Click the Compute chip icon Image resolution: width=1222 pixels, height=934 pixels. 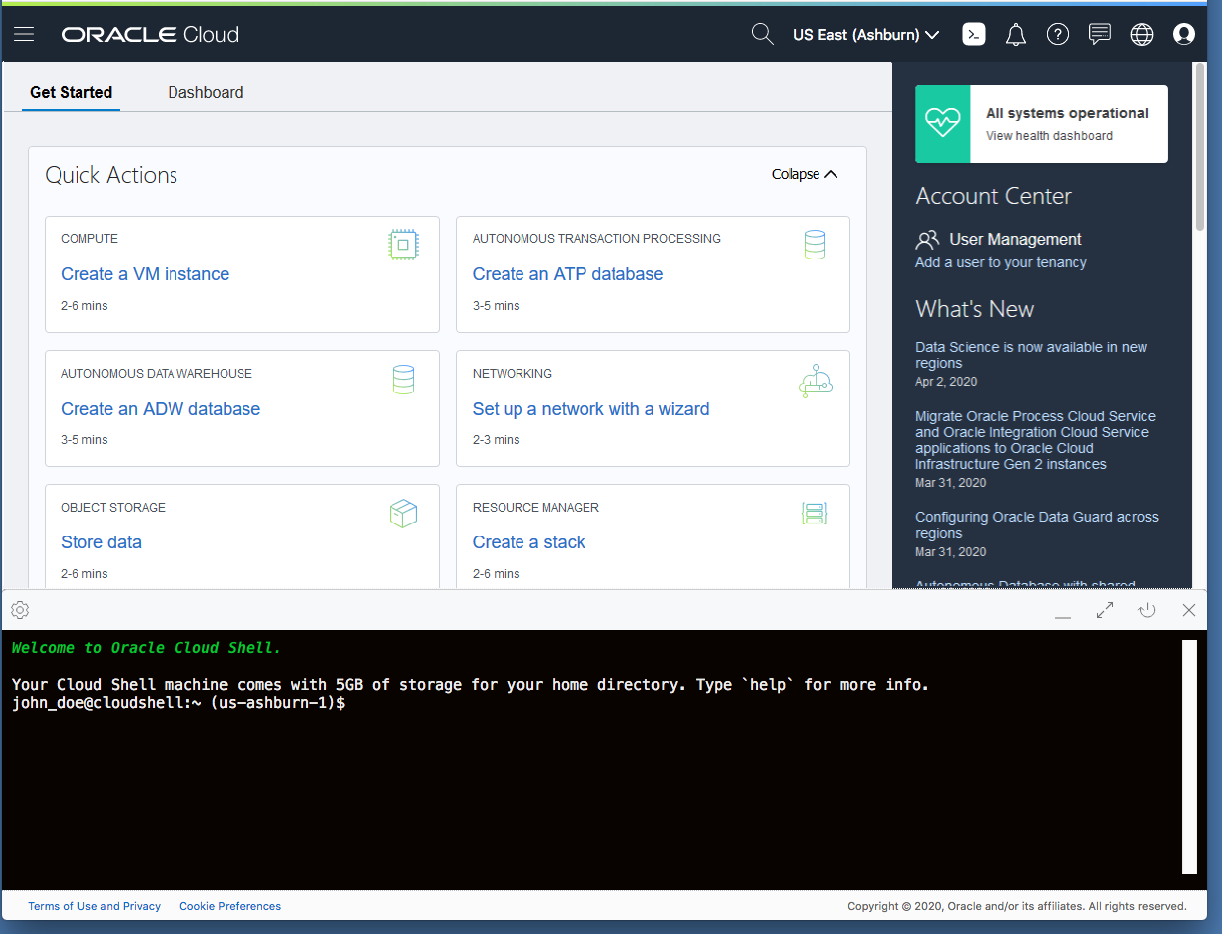point(403,244)
